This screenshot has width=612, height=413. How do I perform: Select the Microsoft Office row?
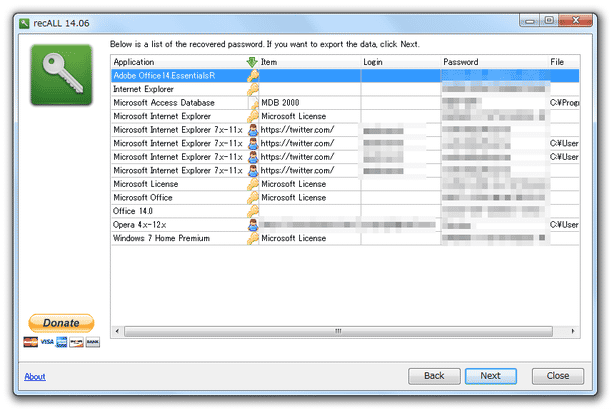pos(345,198)
